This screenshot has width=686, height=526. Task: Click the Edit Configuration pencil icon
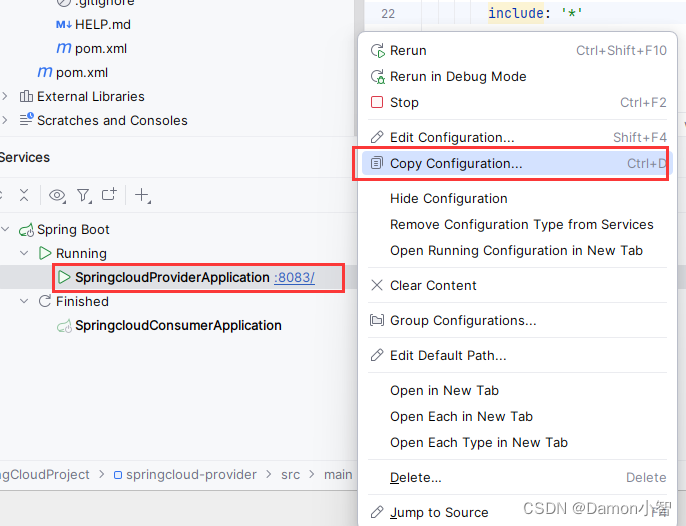pyautogui.click(x=377, y=137)
